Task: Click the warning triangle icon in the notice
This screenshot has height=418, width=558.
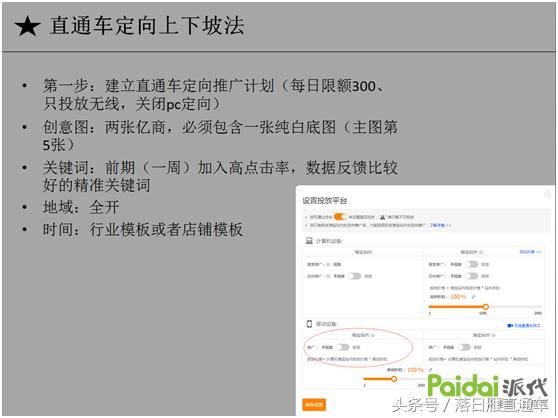Action: [382, 217]
